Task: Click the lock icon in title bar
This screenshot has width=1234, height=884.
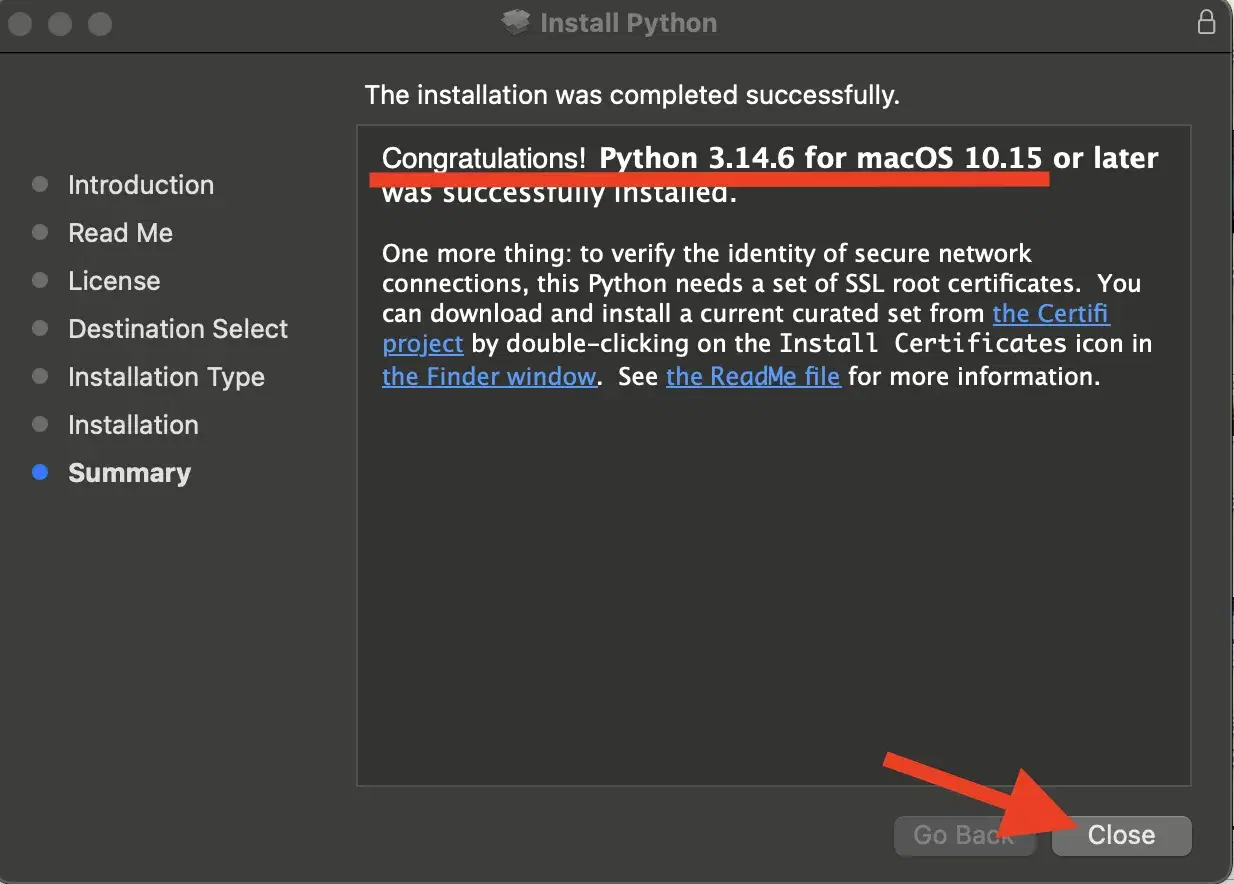Action: [x=1206, y=22]
